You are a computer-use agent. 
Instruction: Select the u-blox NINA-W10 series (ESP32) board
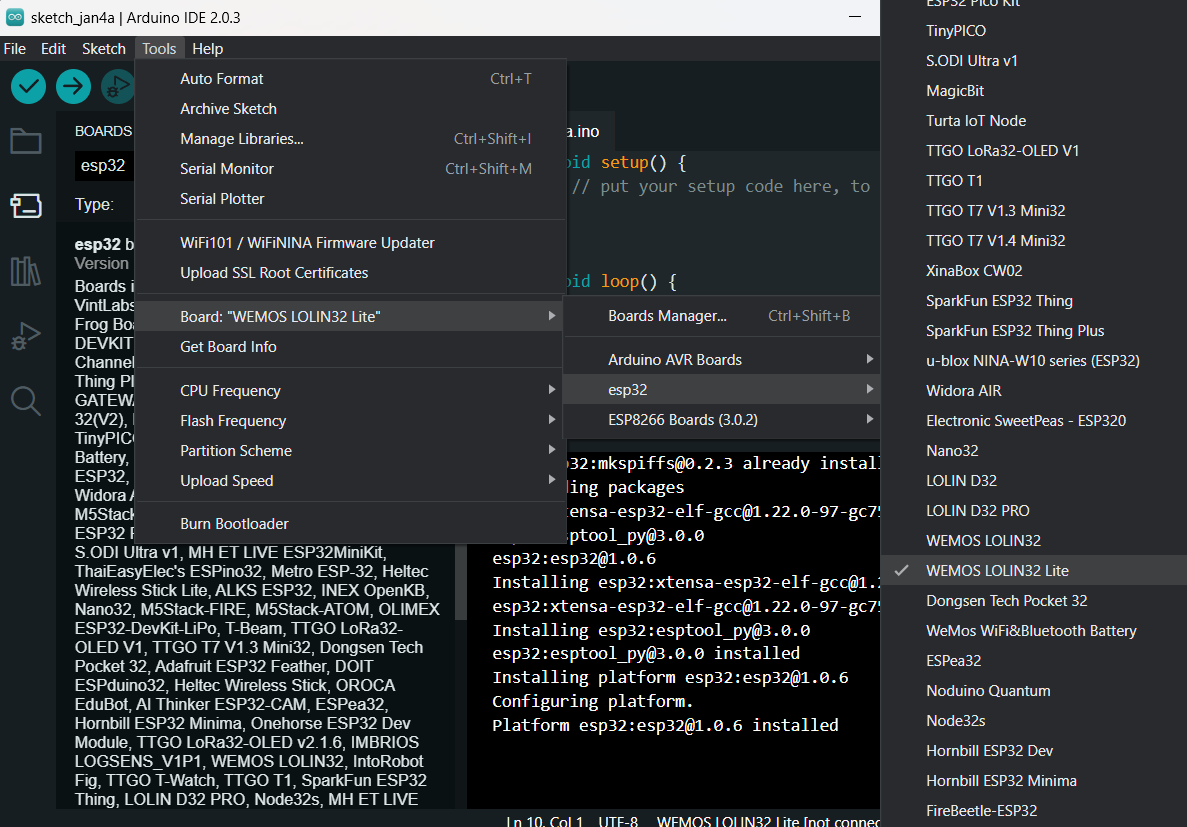pos(1033,360)
